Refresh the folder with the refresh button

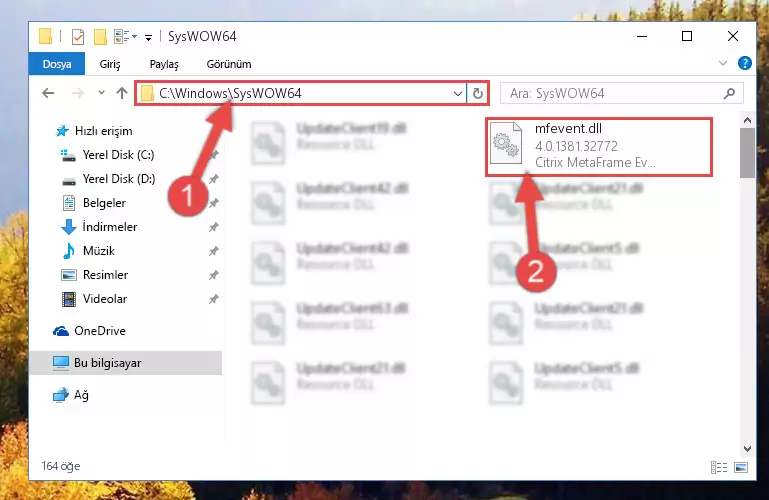pyautogui.click(x=478, y=93)
